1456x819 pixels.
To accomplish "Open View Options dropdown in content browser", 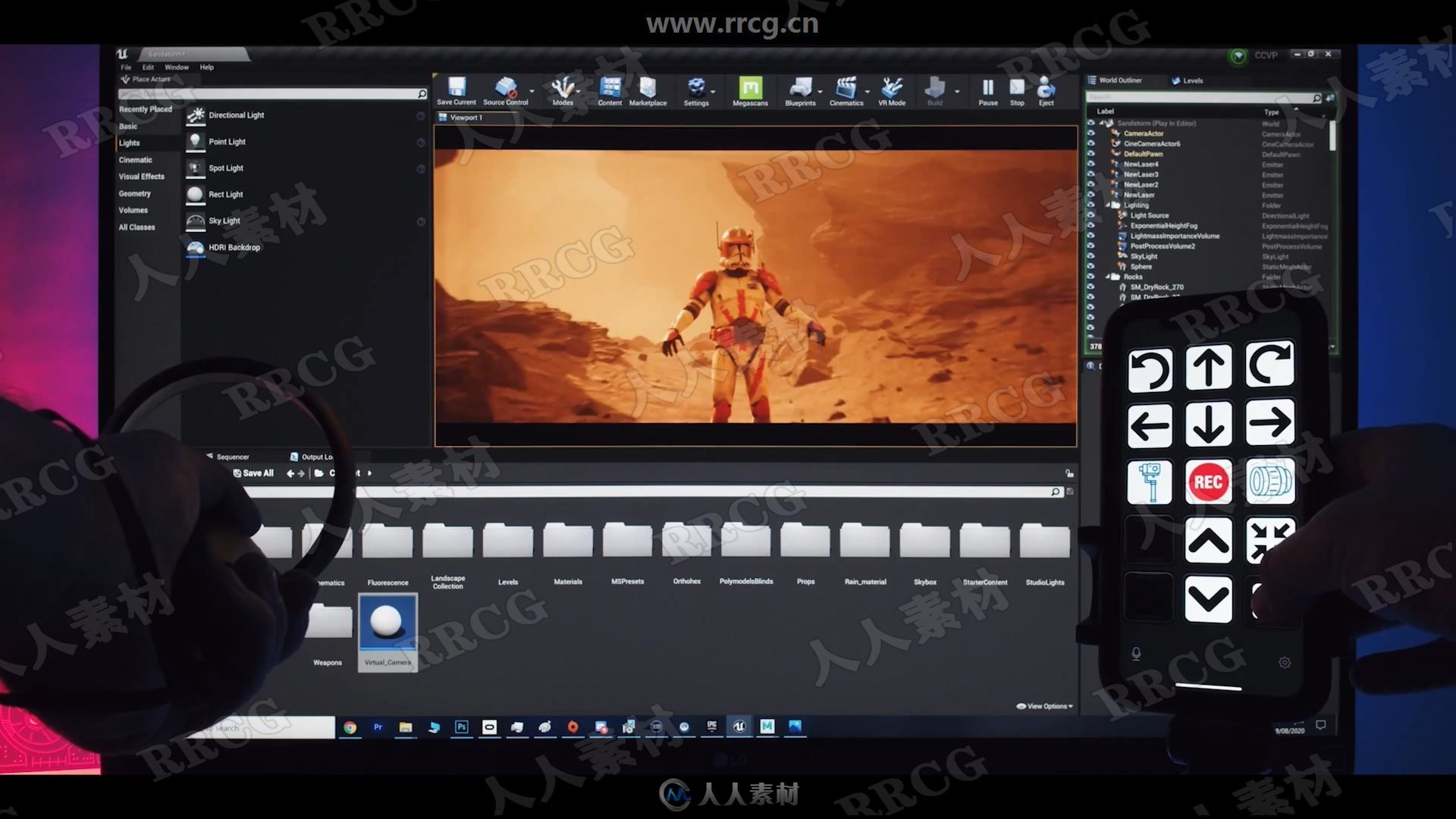I will [1045, 706].
